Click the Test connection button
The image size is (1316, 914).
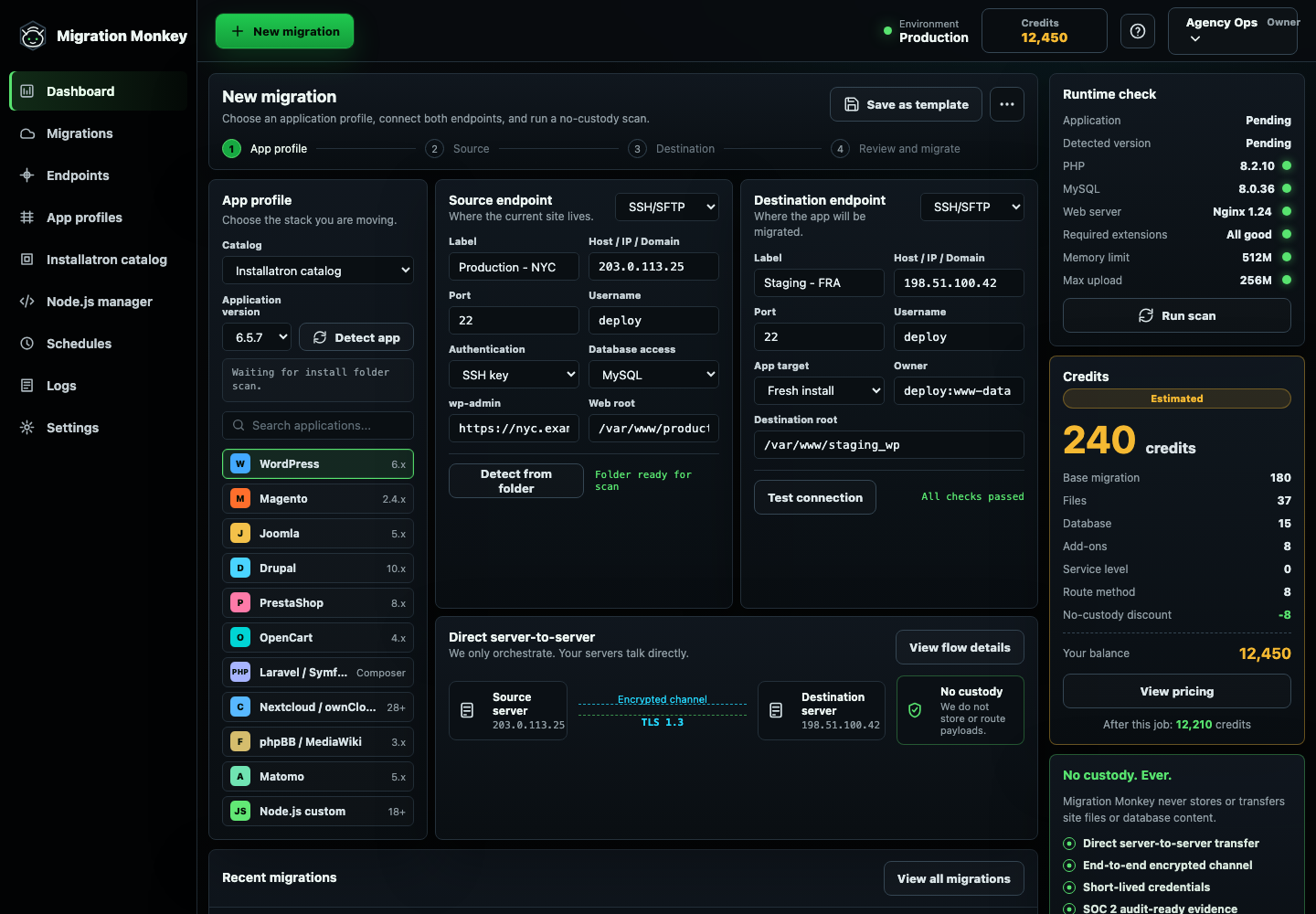815,497
